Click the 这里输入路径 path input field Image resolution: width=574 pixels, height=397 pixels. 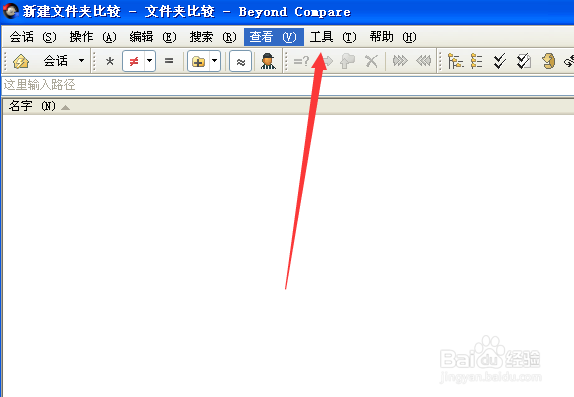(x=288, y=85)
